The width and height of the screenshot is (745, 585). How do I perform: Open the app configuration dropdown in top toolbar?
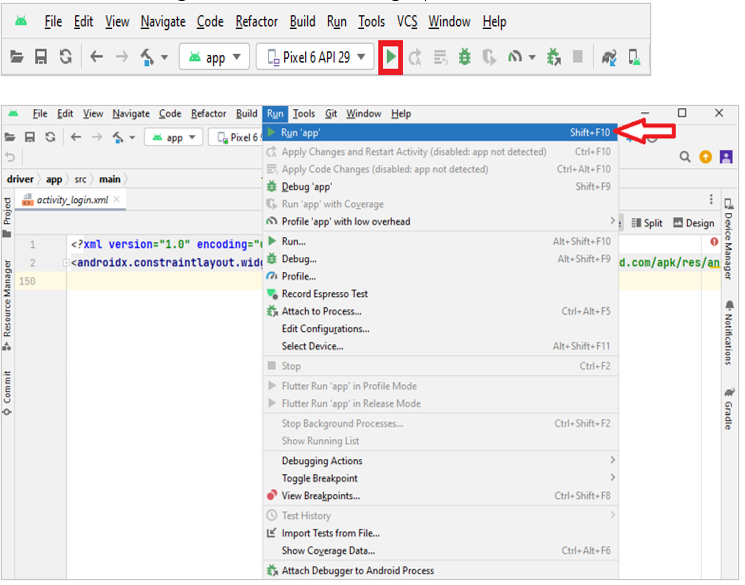[214, 57]
